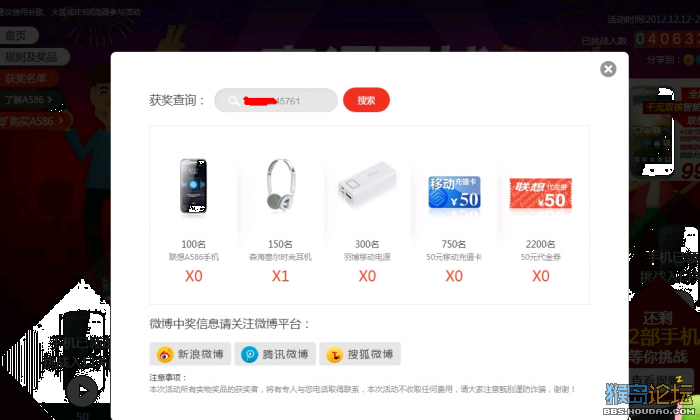Viewport: 700px width, 420px height.
Task: Click the red 搜索 search button
Action: 366,100
